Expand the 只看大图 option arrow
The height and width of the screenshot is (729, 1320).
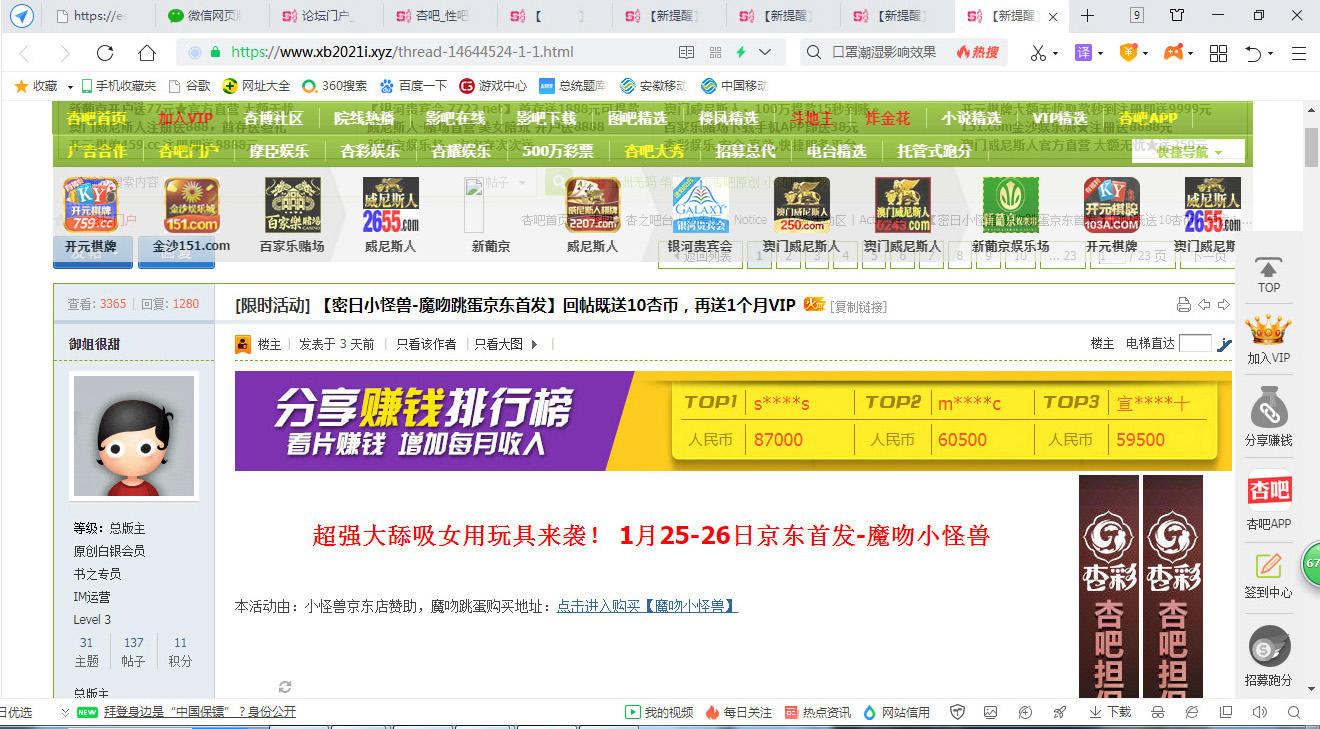click(x=534, y=344)
